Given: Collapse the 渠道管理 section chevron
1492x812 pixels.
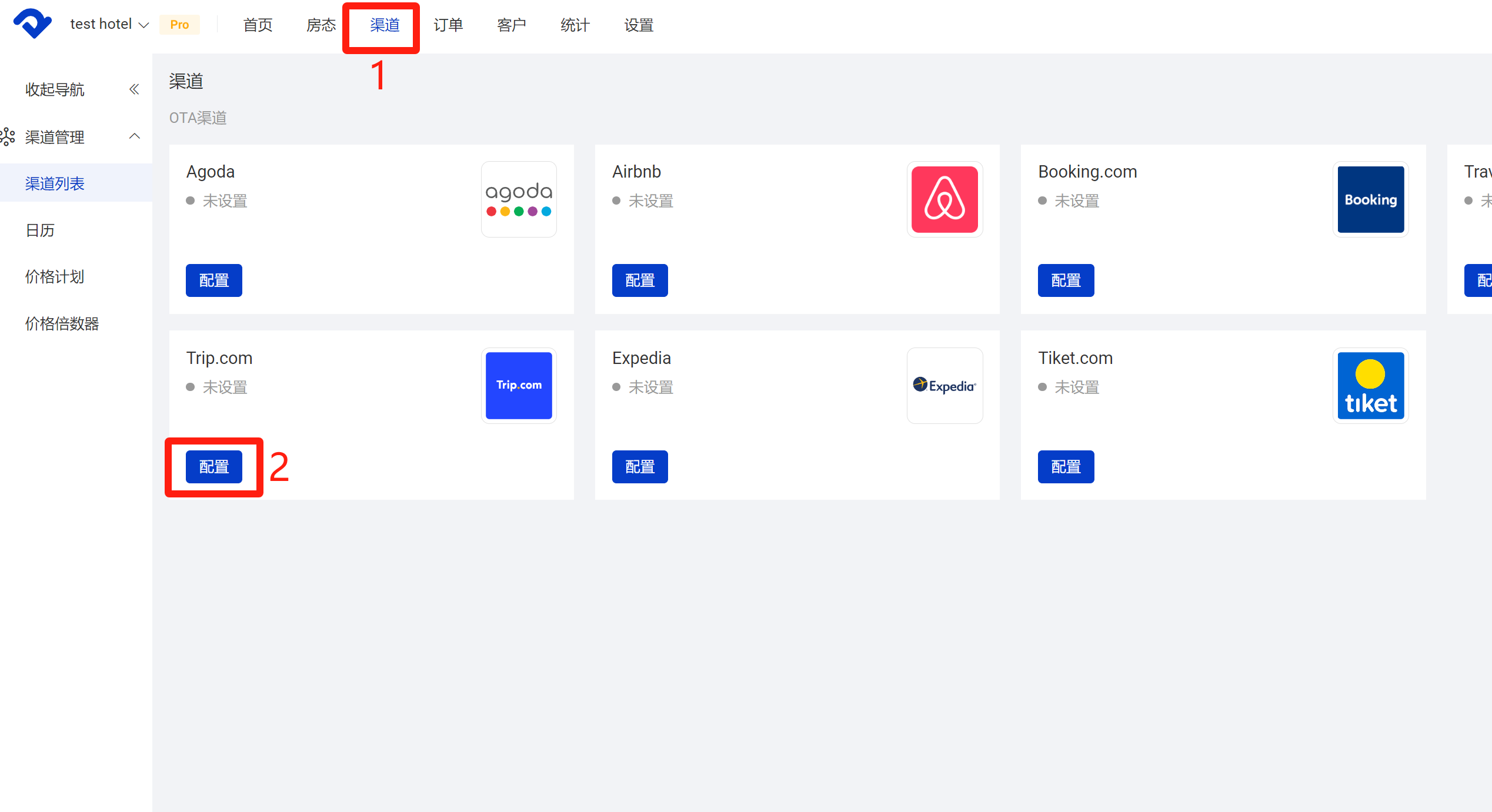Looking at the screenshot, I should (x=135, y=136).
